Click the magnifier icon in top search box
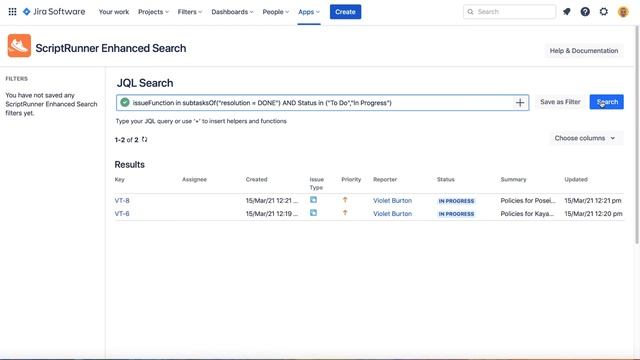 click(470, 12)
